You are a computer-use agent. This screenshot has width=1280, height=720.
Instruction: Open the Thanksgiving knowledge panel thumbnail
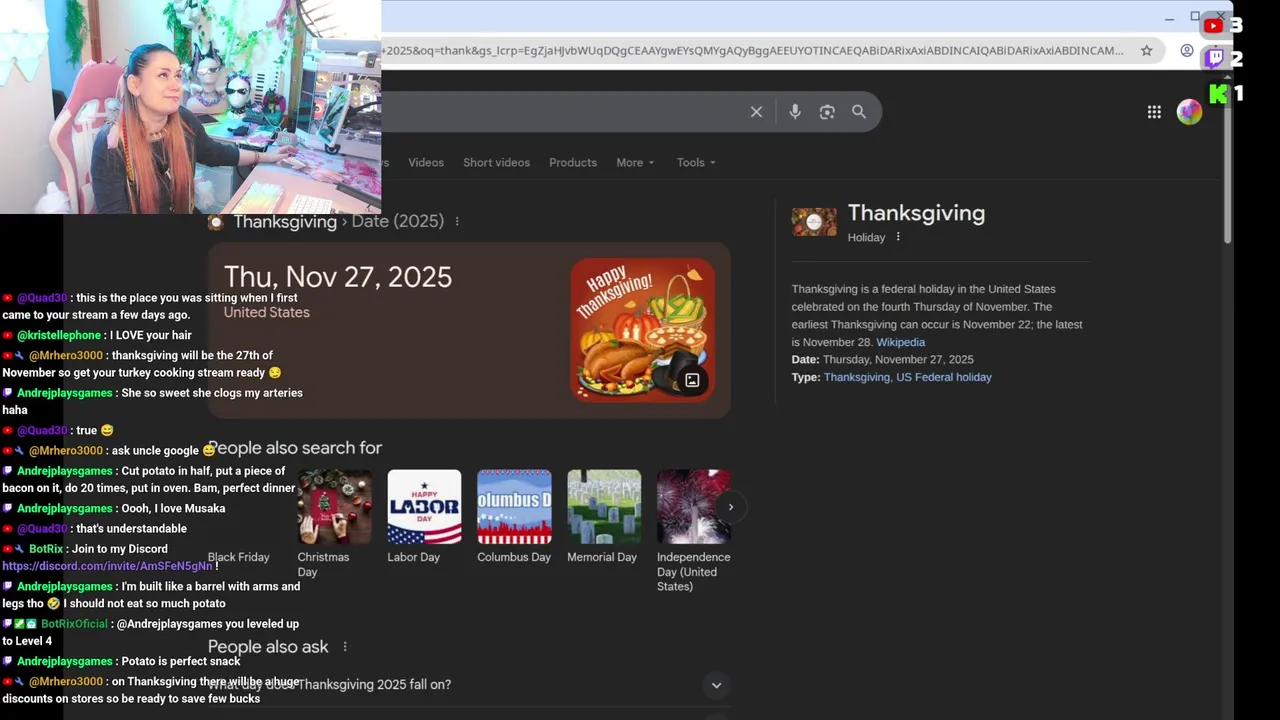814,222
